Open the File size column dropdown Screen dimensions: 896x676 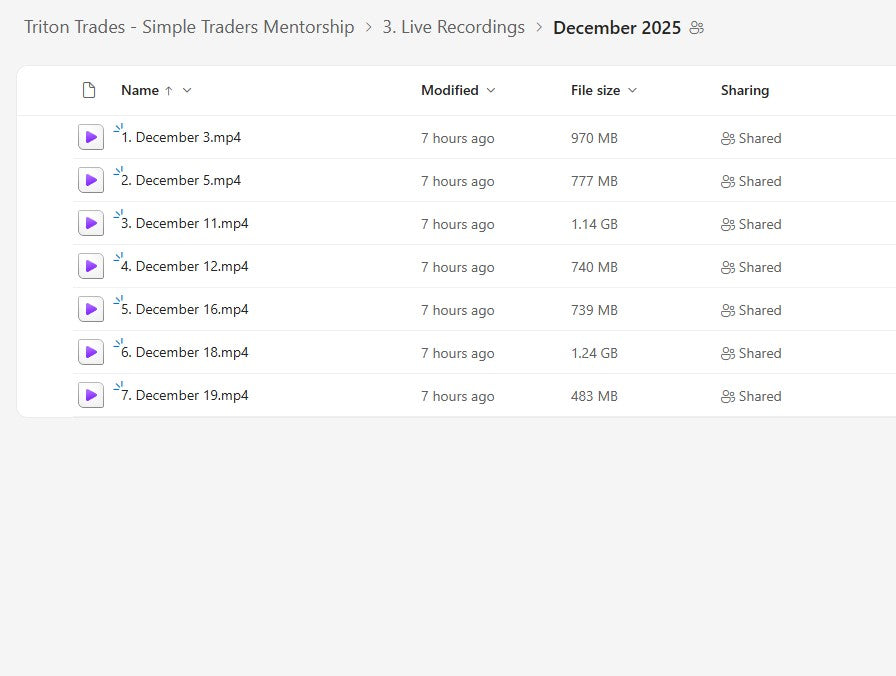click(x=633, y=91)
